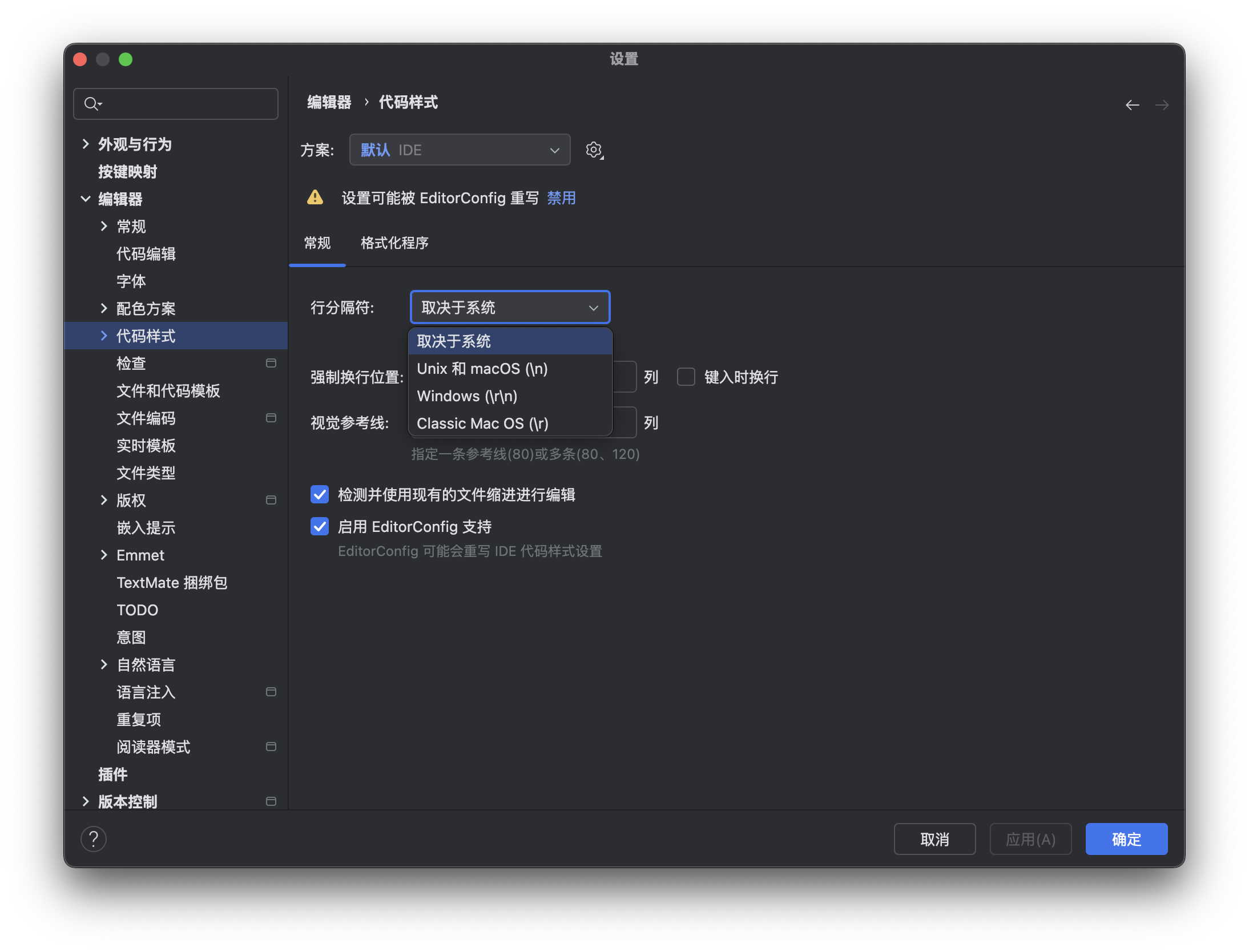Open the 方案 scheme dropdown
Viewport: 1249px width, 952px height.
click(x=460, y=150)
